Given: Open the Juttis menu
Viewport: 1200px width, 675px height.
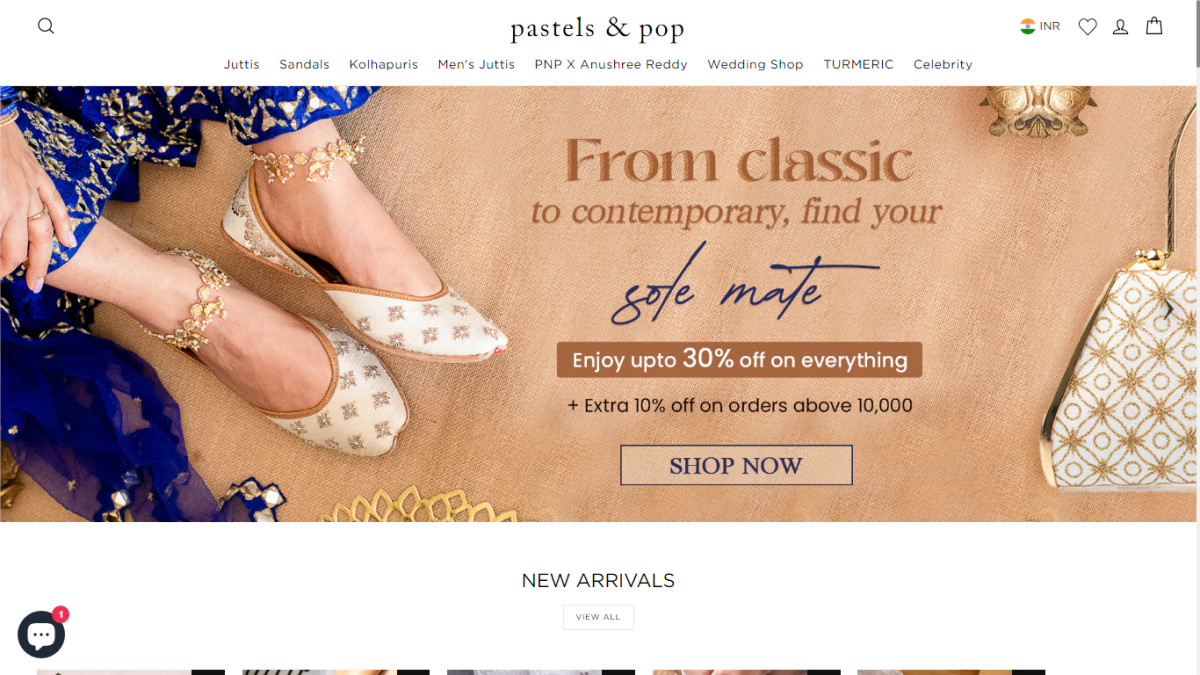Looking at the screenshot, I should 241,64.
